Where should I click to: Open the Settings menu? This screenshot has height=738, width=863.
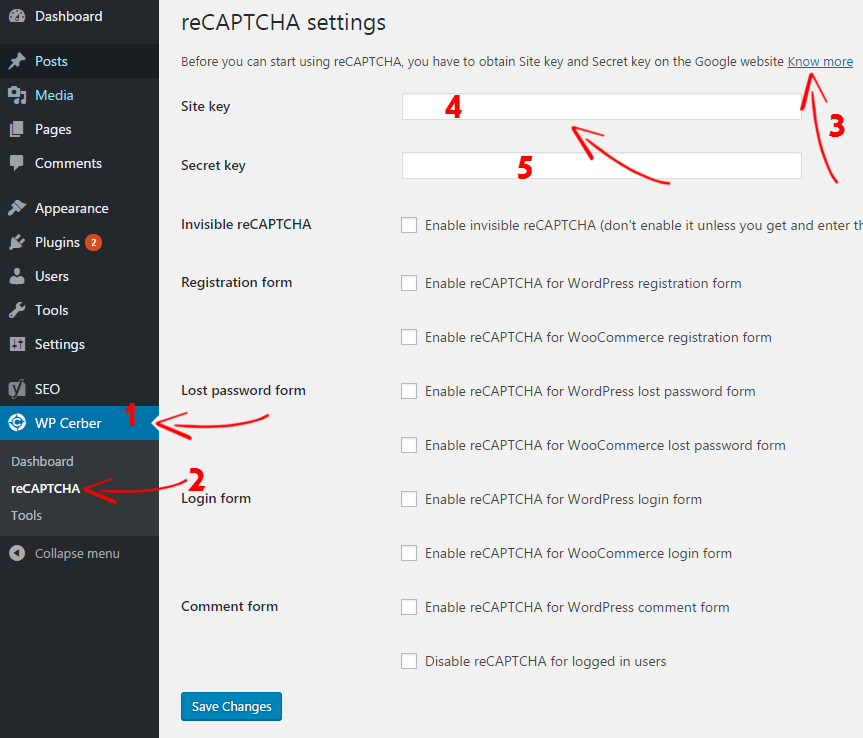coord(79,345)
